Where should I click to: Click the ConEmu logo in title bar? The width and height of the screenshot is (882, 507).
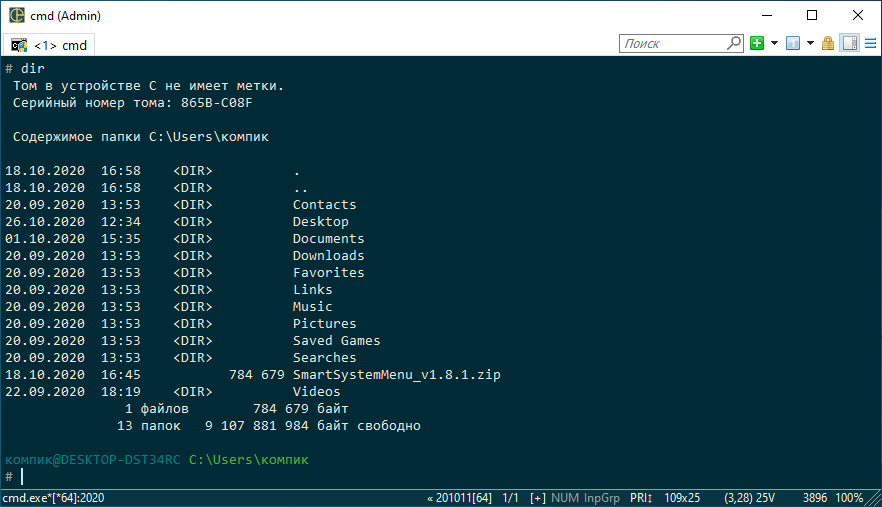(x=16, y=15)
